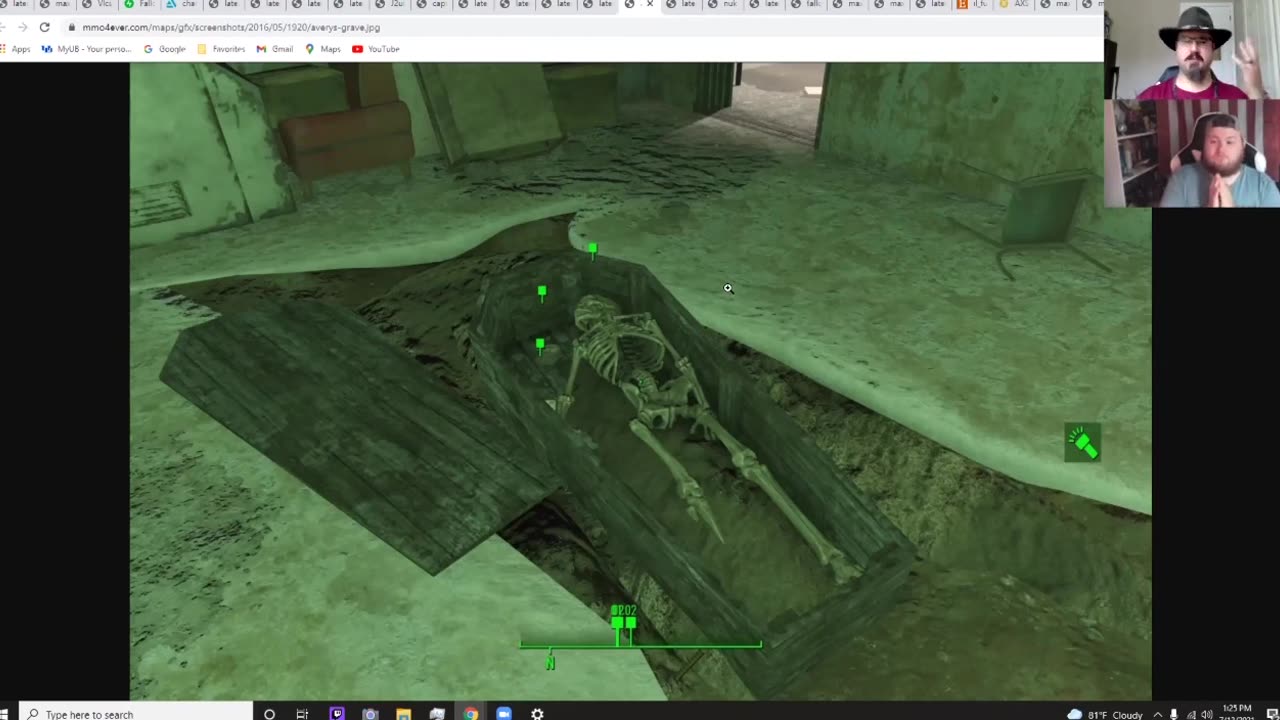
Task: Open Cortana from the taskbar circle
Action: point(269,714)
